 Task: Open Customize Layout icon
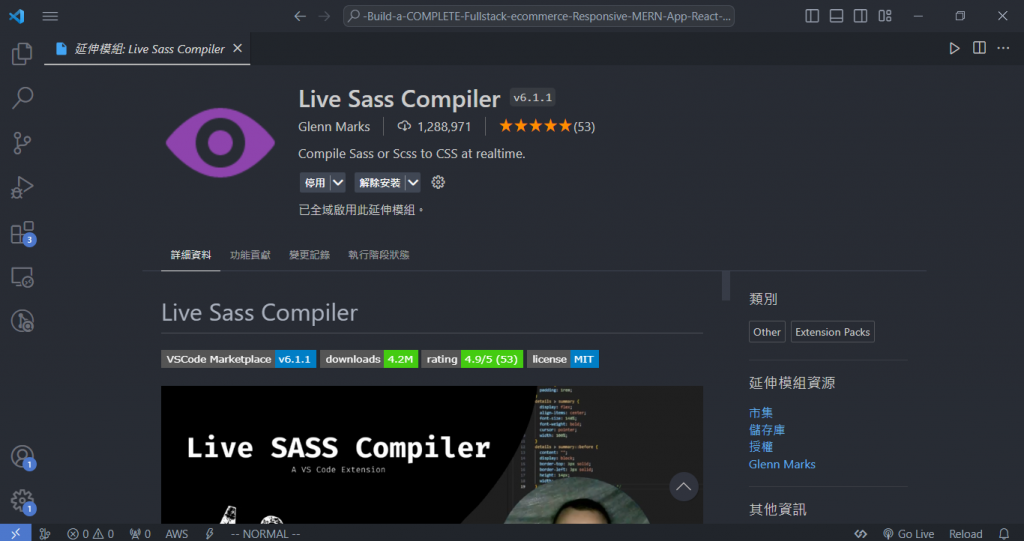885,16
